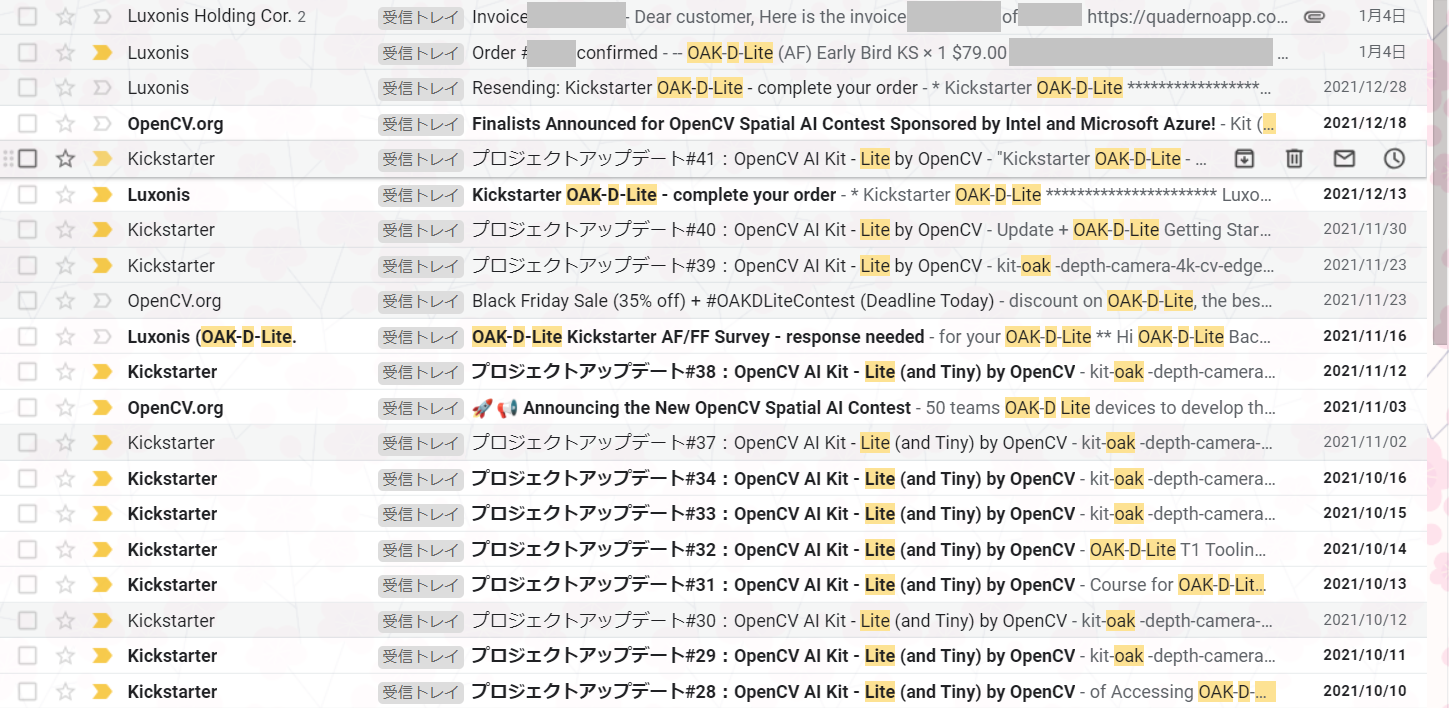Open the AF/FF Survey response needed email

coord(700,337)
